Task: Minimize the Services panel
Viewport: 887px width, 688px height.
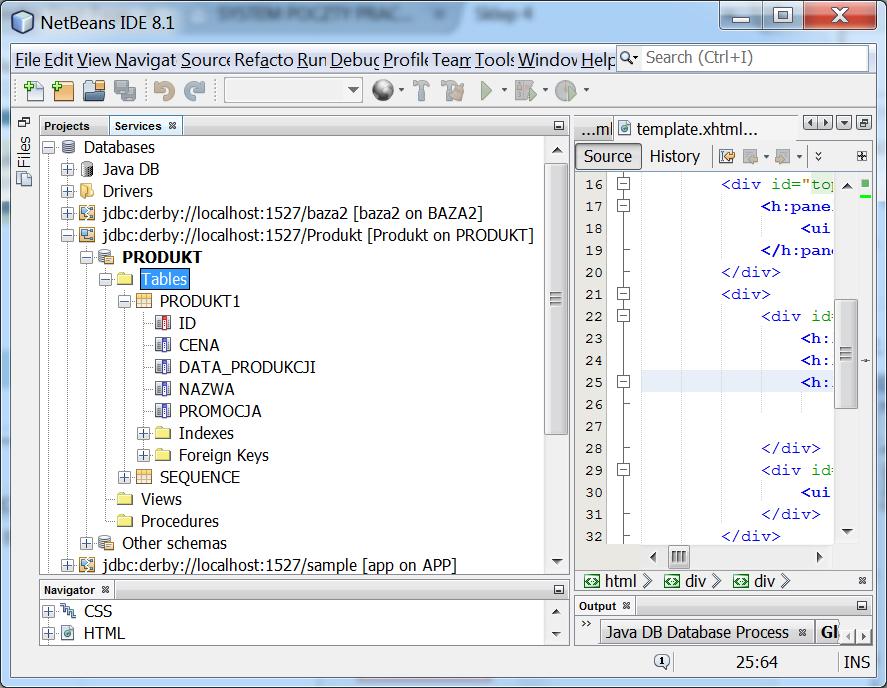Action: click(558, 126)
